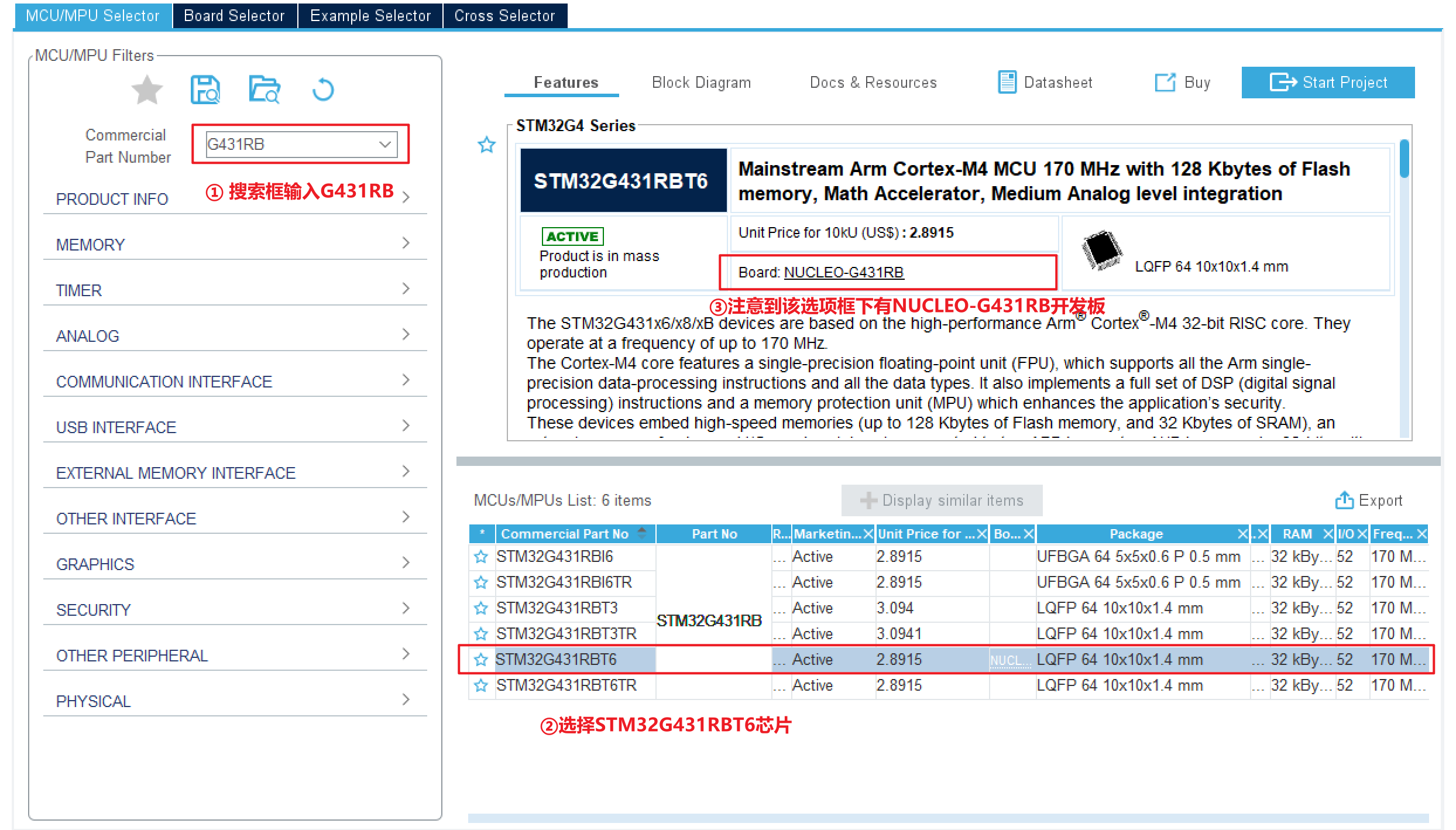Remove the Marketing status column via its X
Image resolution: width=1456 pixels, height=830 pixels.
pyautogui.click(x=868, y=534)
